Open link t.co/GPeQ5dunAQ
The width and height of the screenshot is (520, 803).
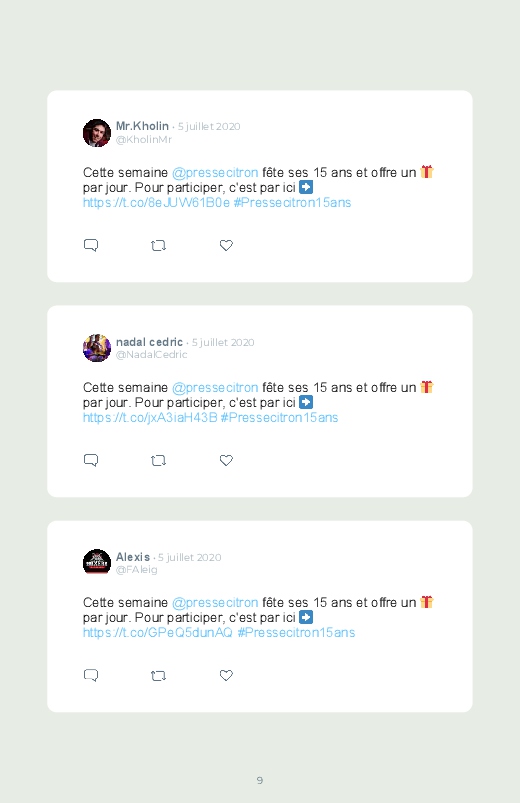click(158, 633)
